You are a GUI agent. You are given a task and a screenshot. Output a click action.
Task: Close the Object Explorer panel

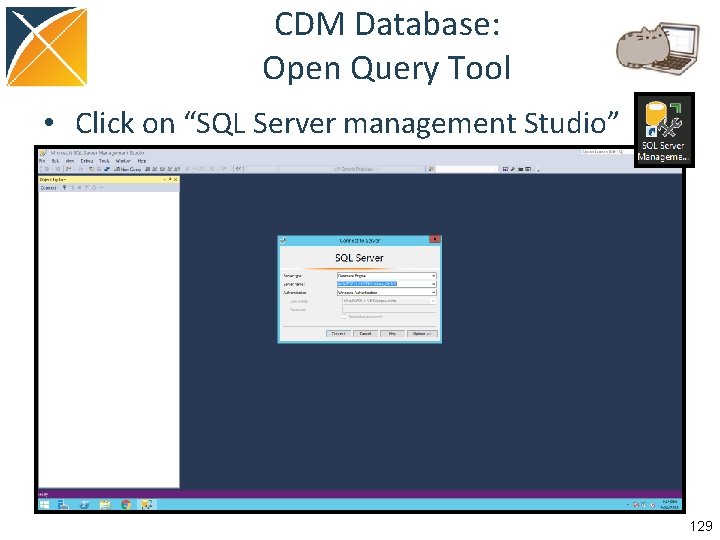coord(175,180)
